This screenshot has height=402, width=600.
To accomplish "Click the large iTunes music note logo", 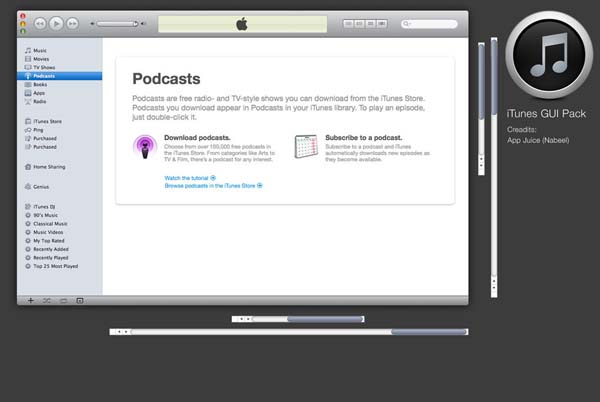I will 549,55.
